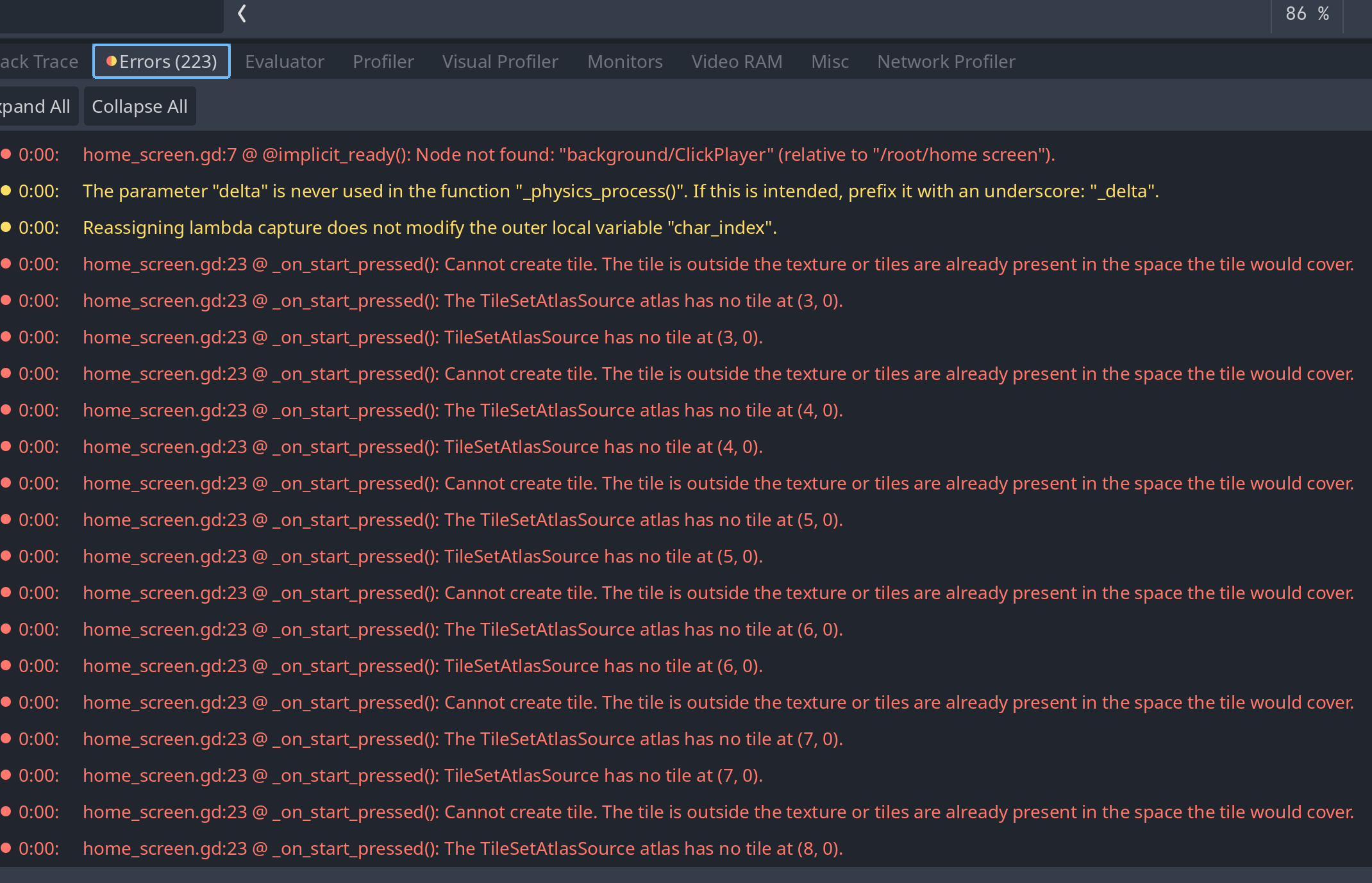The image size is (1372, 883).
Task: Switch to the Monitors tab
Action: point(625,62)
